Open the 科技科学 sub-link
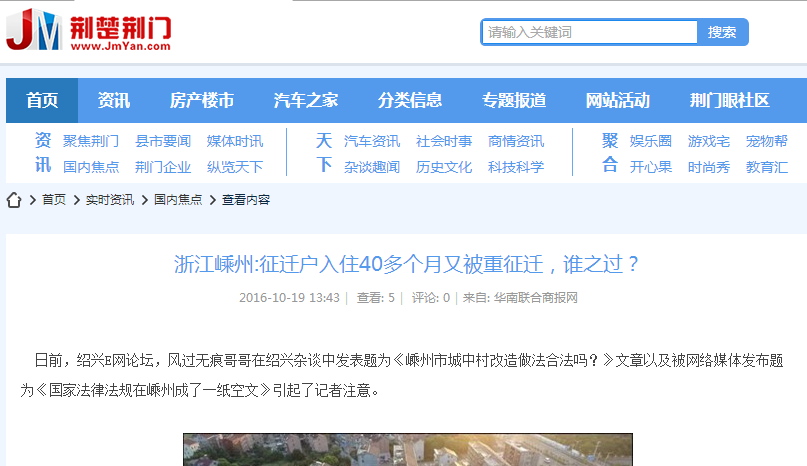807x466 pixels. 516,167
